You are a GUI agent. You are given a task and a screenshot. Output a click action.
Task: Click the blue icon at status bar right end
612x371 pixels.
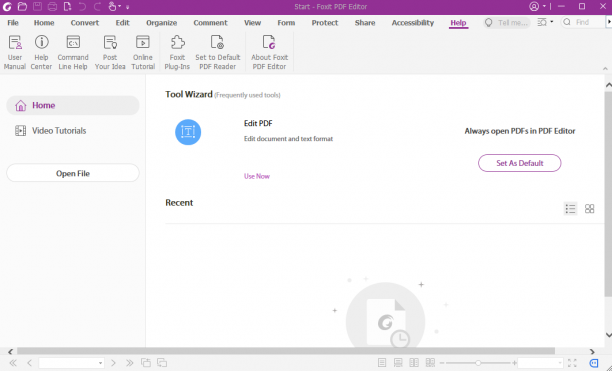click(594, 363)
